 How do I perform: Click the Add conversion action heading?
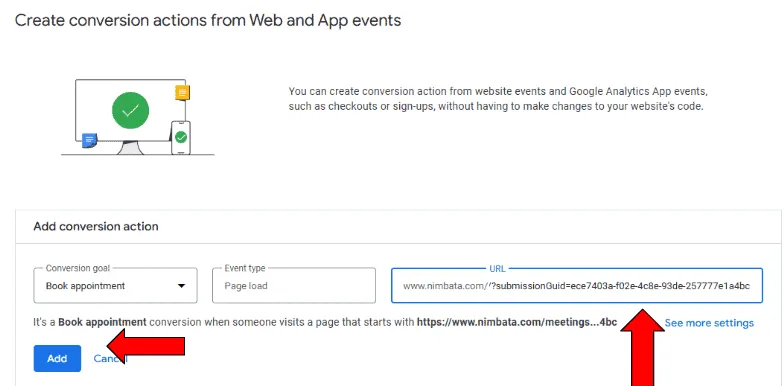point(96,226)
